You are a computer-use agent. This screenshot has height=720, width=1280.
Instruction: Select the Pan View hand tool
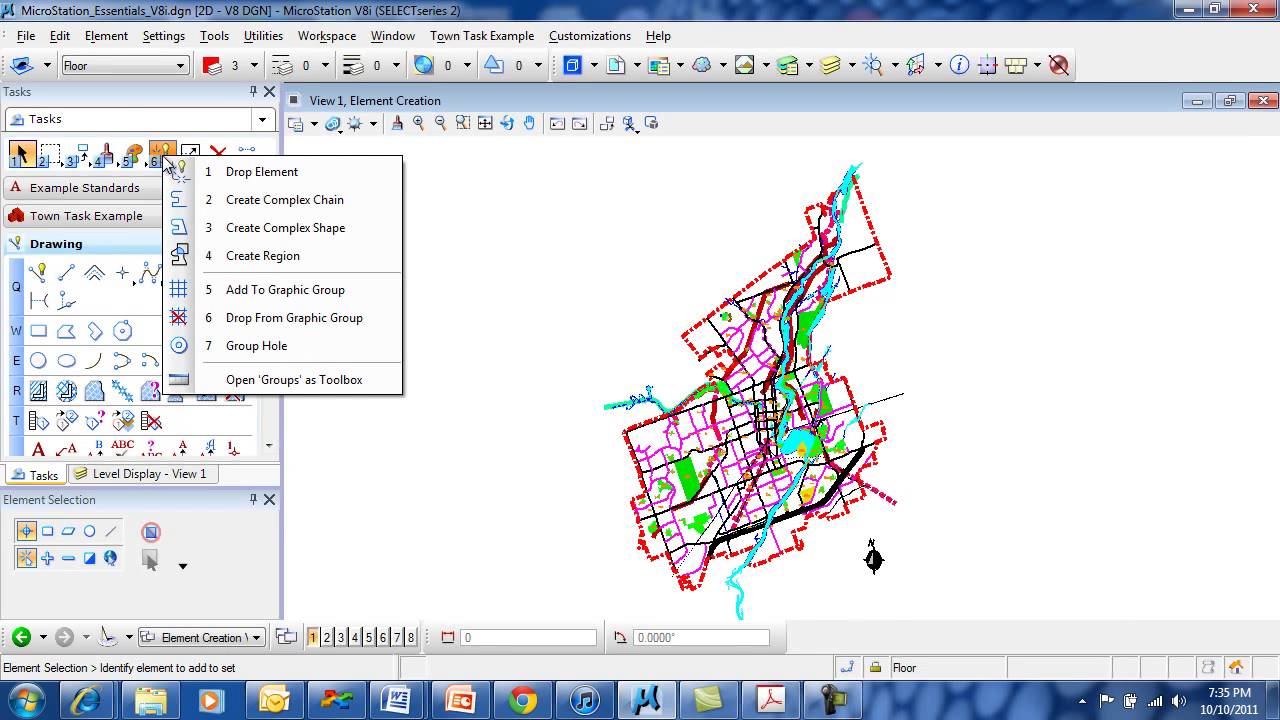point(529,124)
